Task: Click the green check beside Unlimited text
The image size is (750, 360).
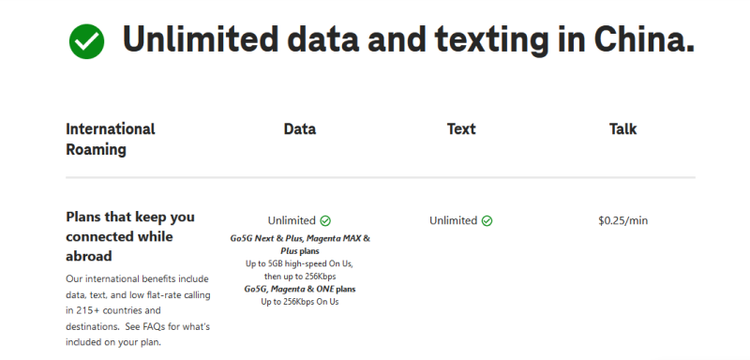Action: [487, 221]
